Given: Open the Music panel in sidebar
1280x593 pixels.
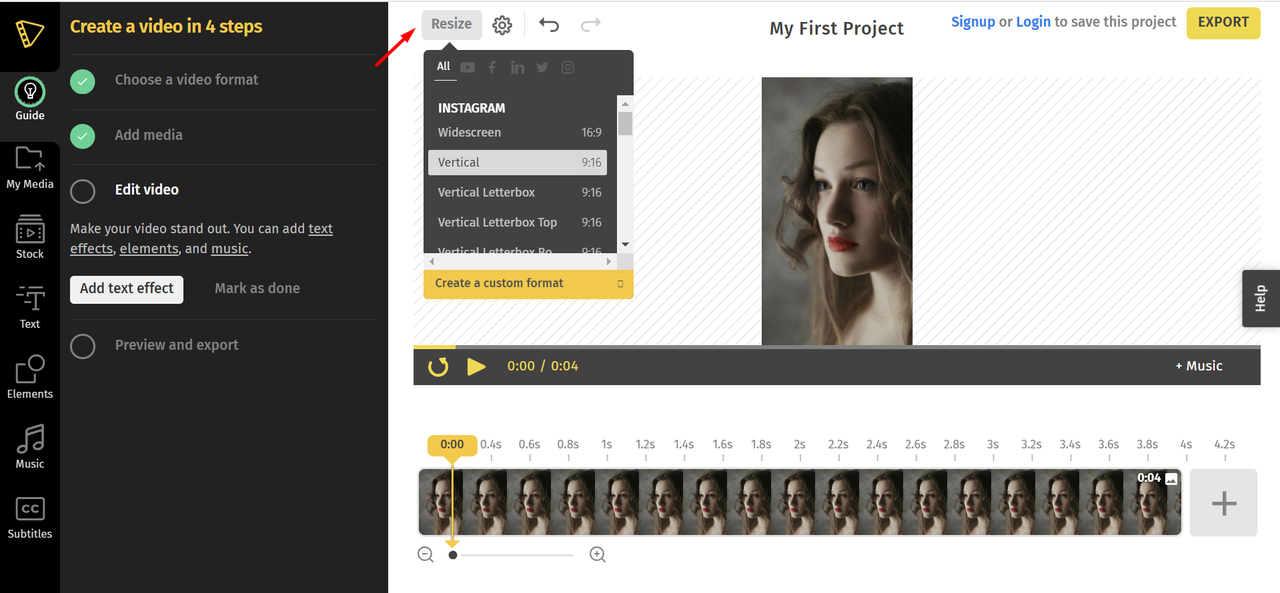Looking at the screenshot, I should [30, 447].
